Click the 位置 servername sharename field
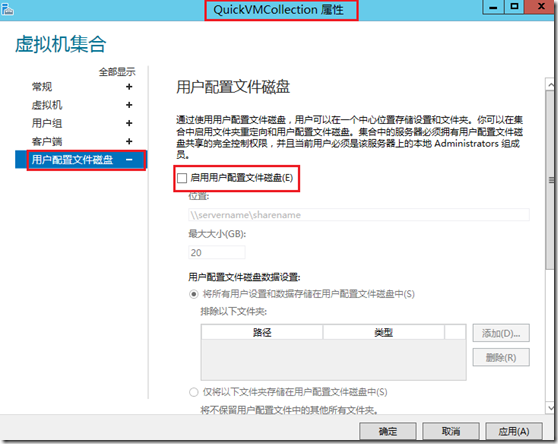The width and height of the screenshot is (558, 444). click(359, 215)
